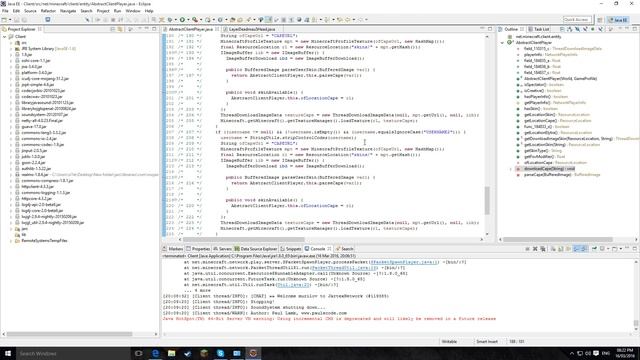The image size is (640, 360).
Task: Click the Save toolbar icon
Action: (17, 20)
